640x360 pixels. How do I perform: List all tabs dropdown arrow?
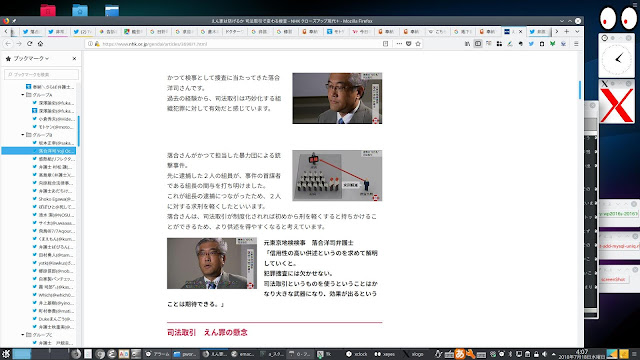577,31
